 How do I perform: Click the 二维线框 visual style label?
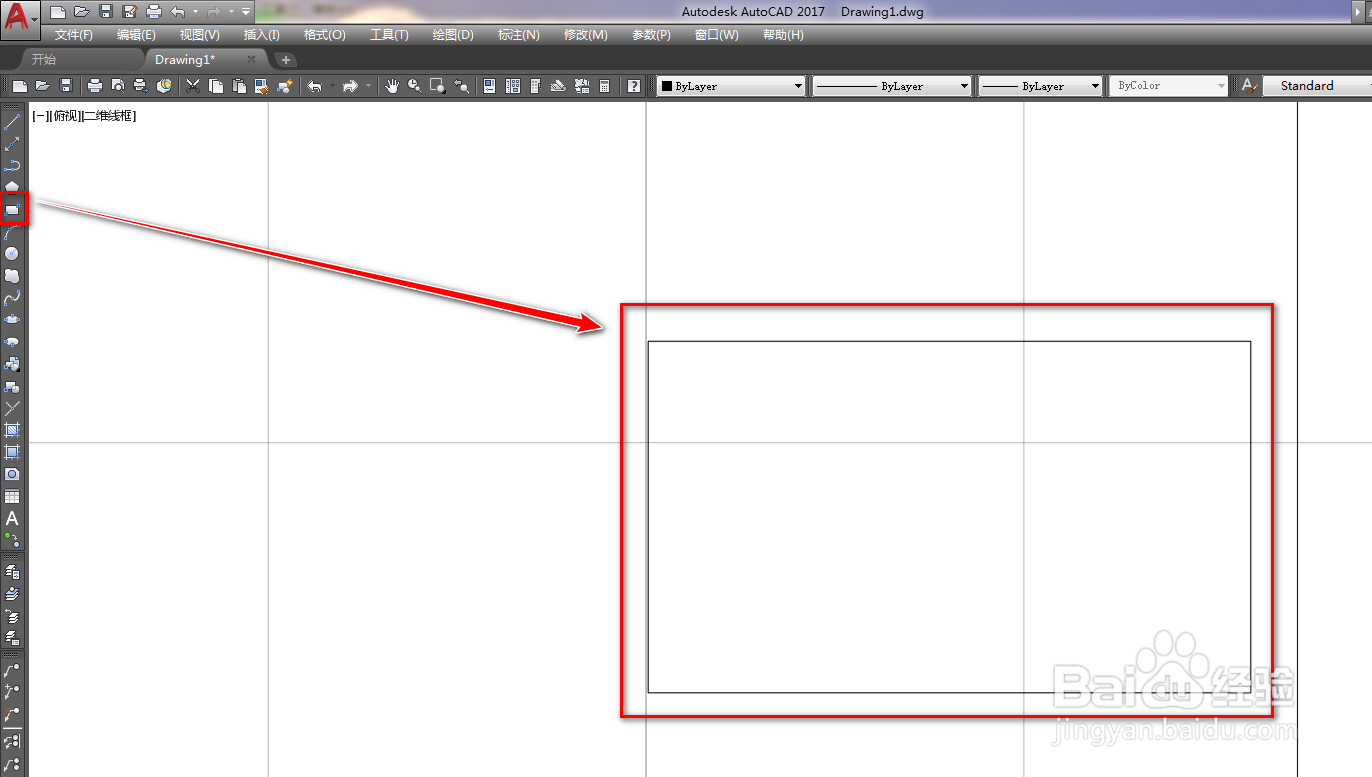click(x=108, y=116)
